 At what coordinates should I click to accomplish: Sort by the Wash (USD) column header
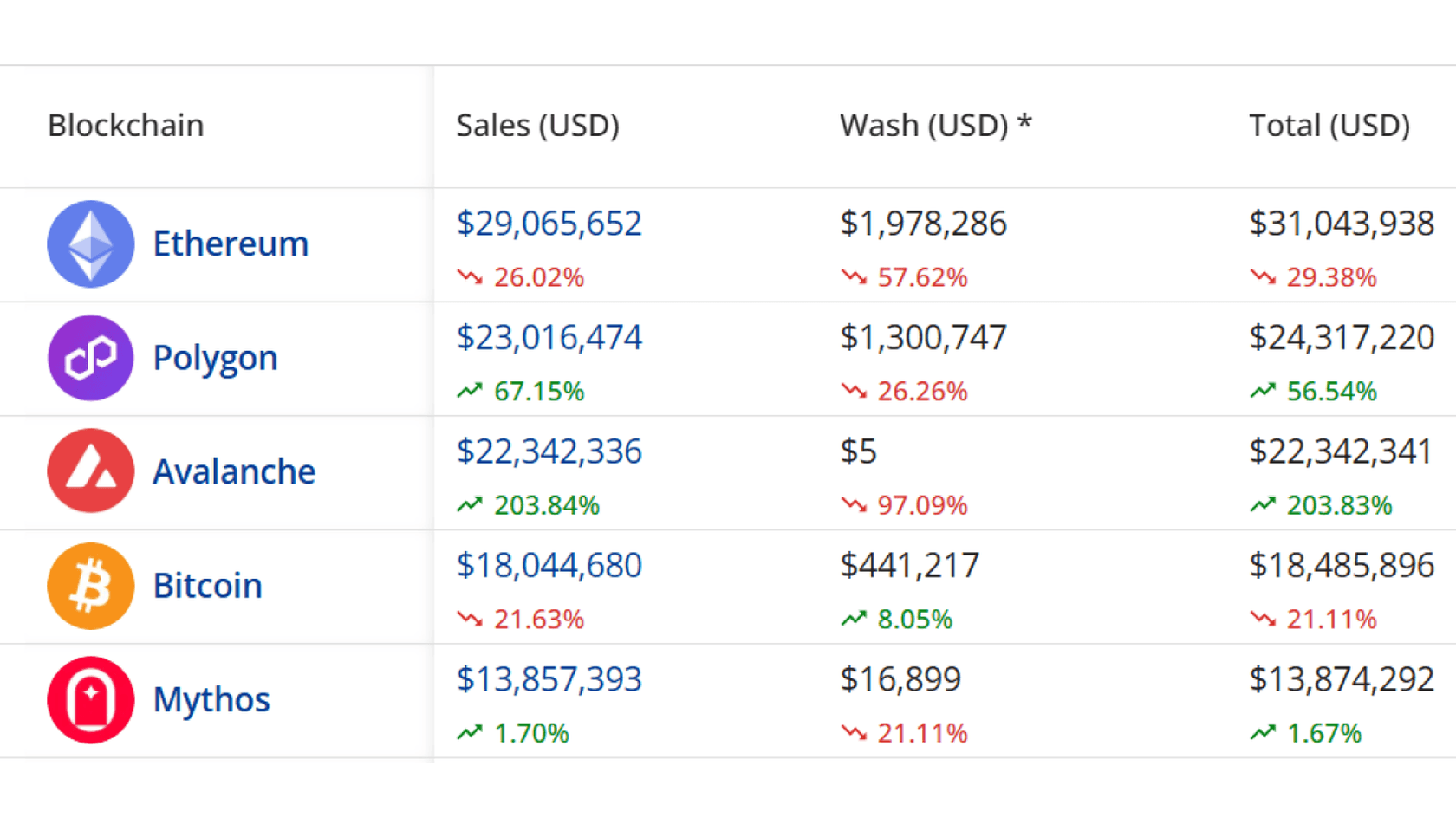coord(936,126)
